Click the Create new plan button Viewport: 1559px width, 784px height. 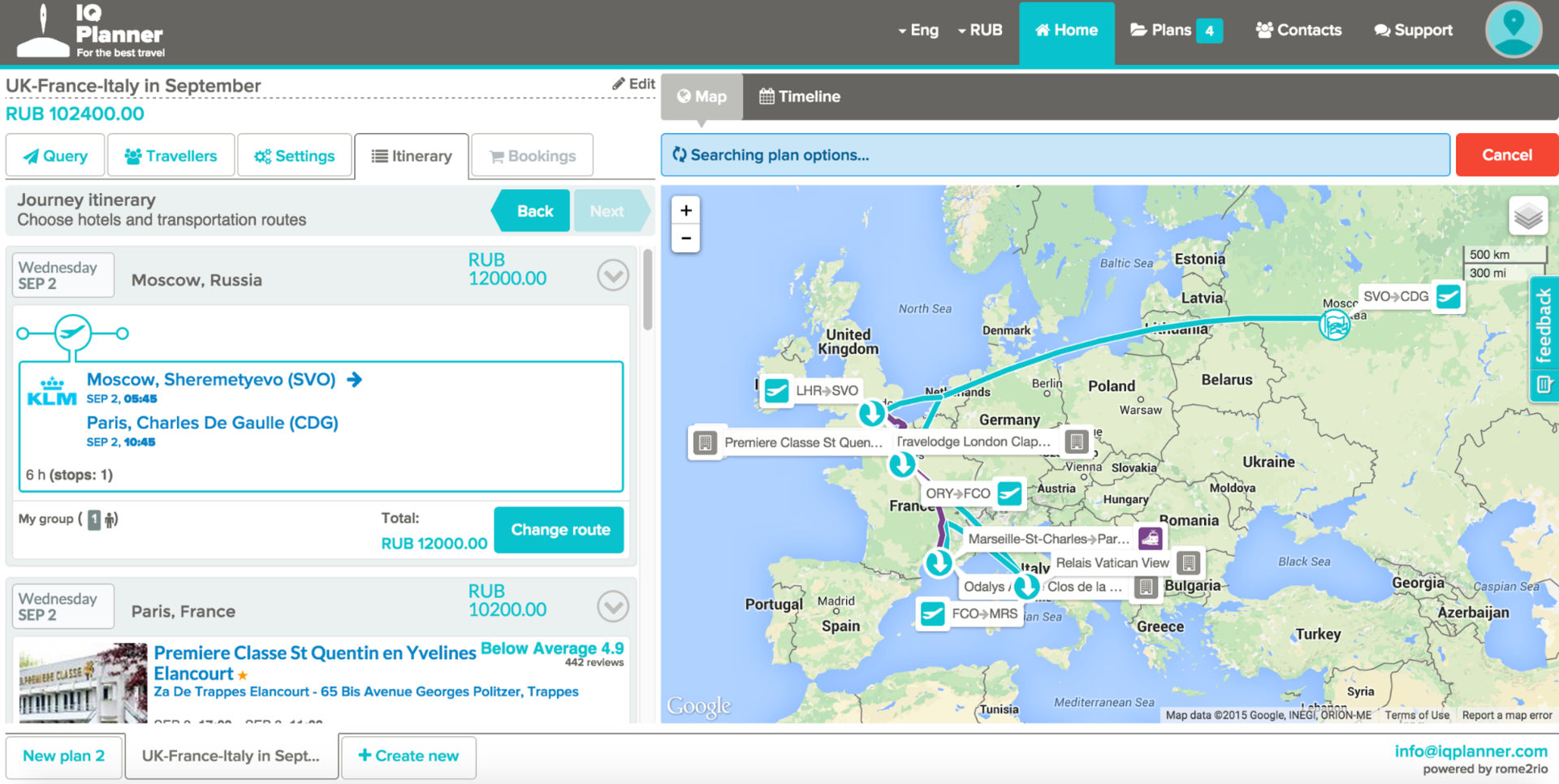point(408,756)
